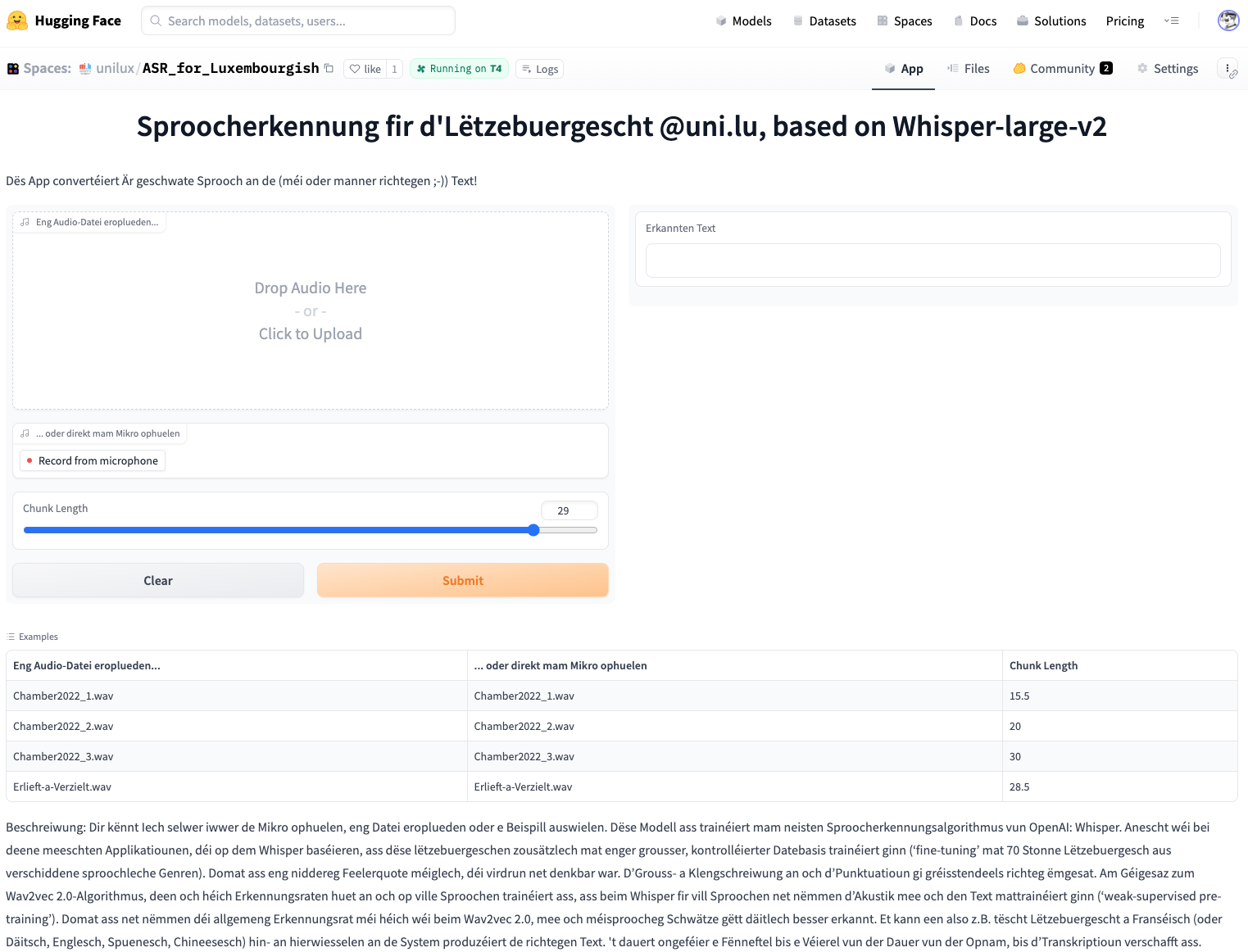Click the Running on T4 status badge
This screenshot has width=1248, height=952.
[x=459, y=69]
